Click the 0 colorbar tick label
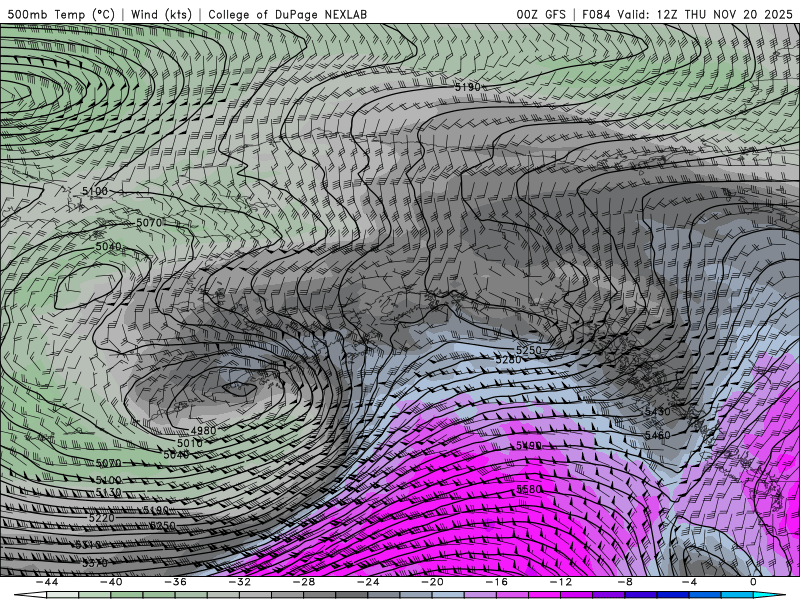This screenshot has height=600, width=800. (753, 582)
